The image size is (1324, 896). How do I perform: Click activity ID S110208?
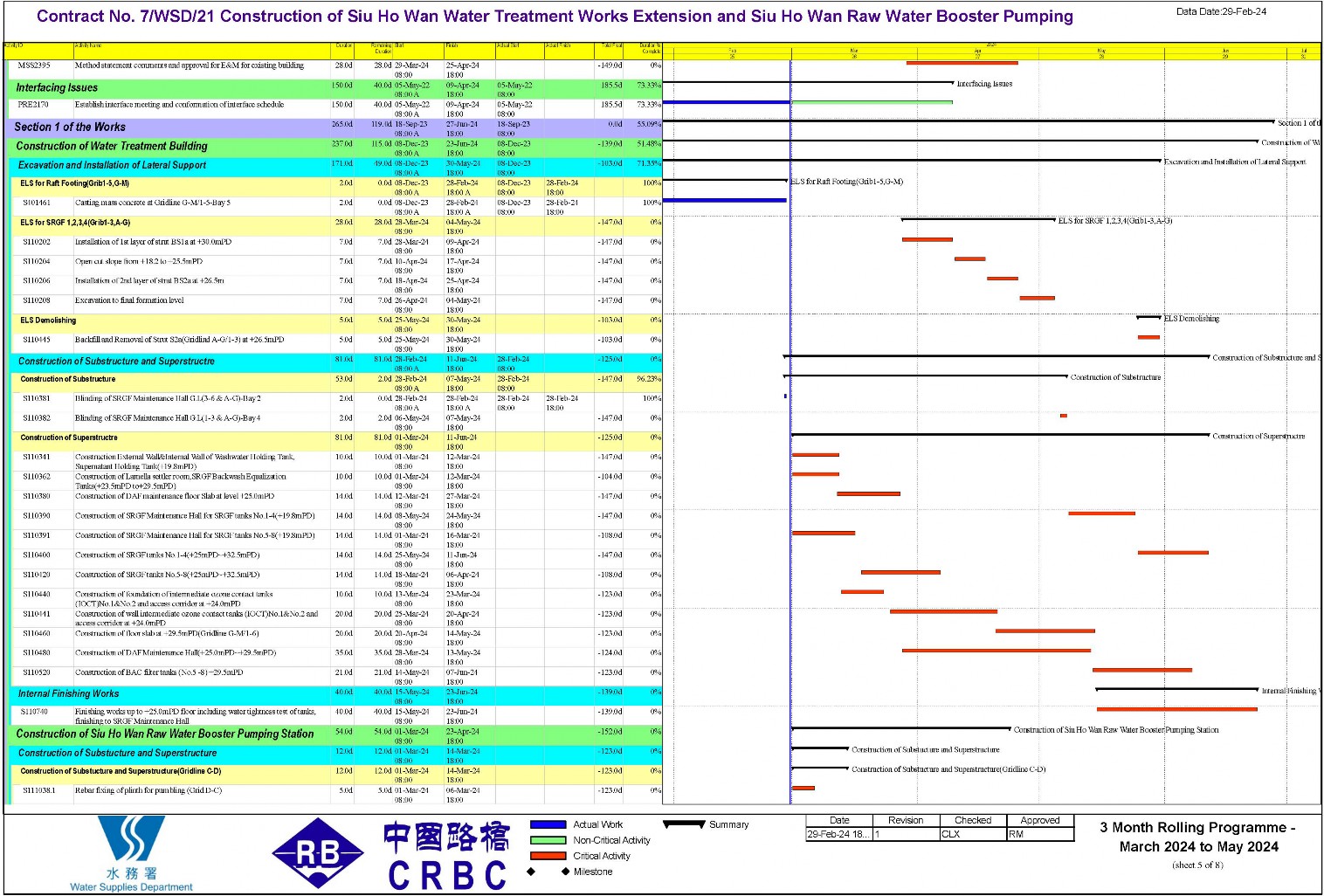37,300
